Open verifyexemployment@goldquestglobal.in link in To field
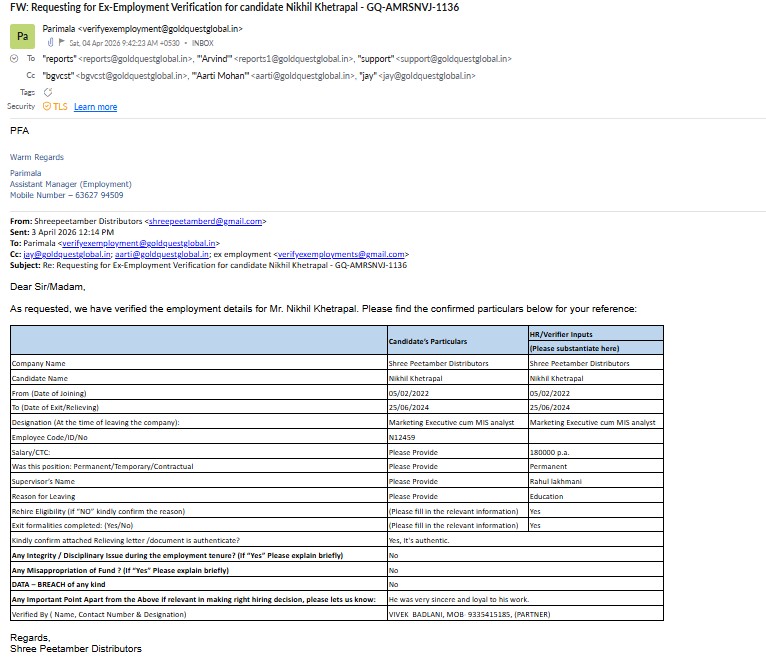Viewport: 766px width, 658px height. coord(139,243)
